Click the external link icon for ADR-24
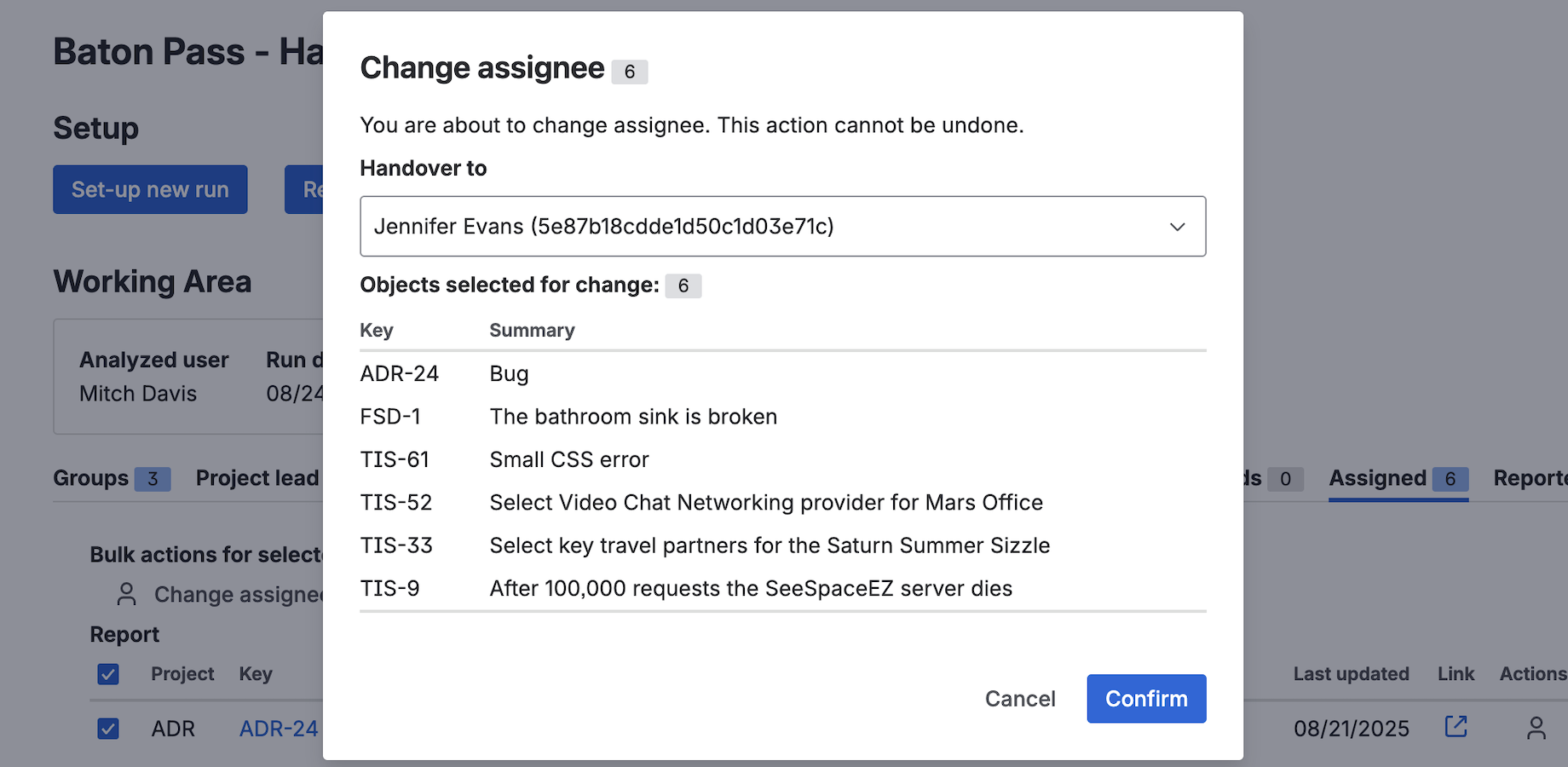 click(1456, 726)
